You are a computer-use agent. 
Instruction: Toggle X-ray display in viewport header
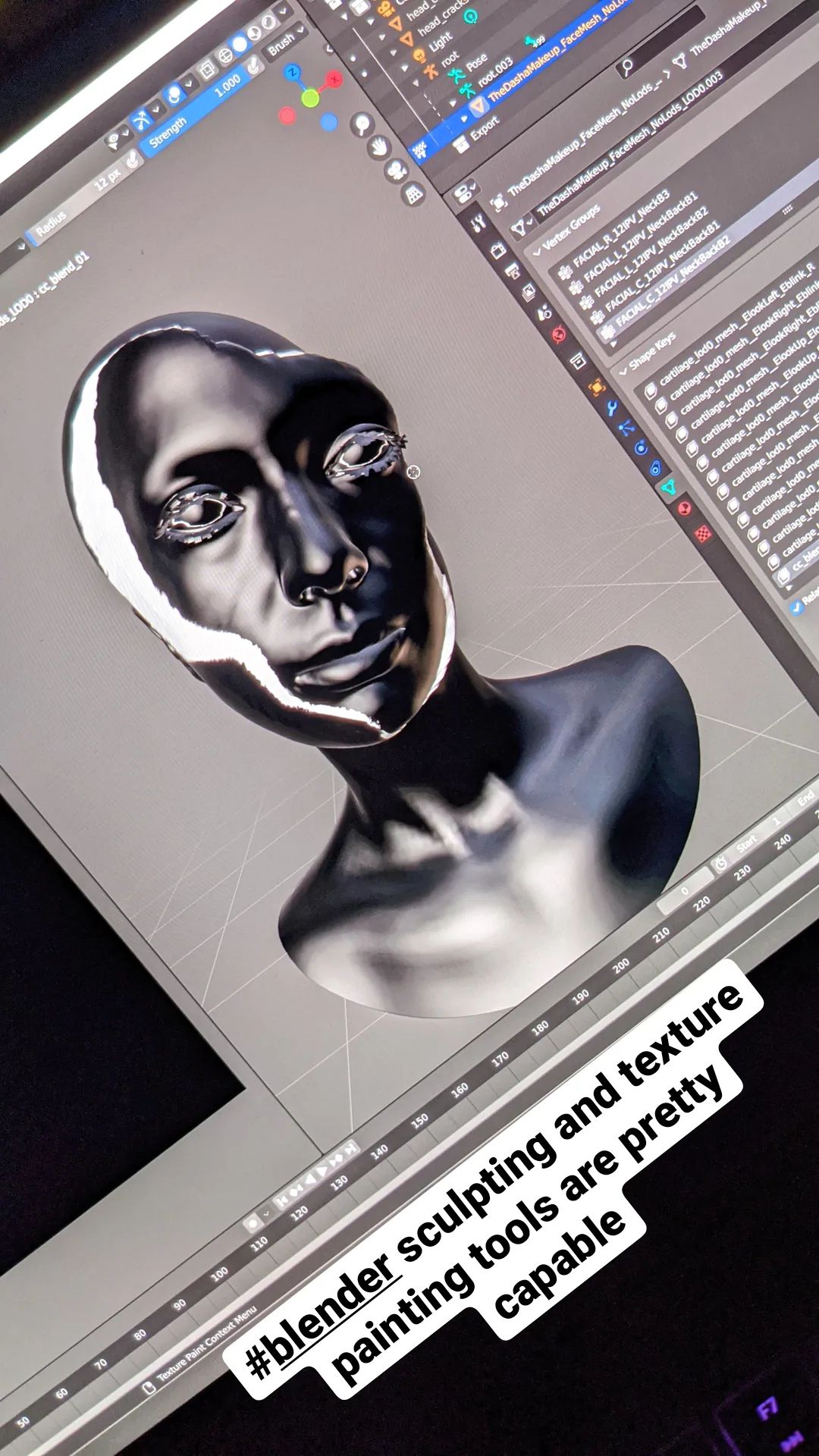click(x=208, y=71)
